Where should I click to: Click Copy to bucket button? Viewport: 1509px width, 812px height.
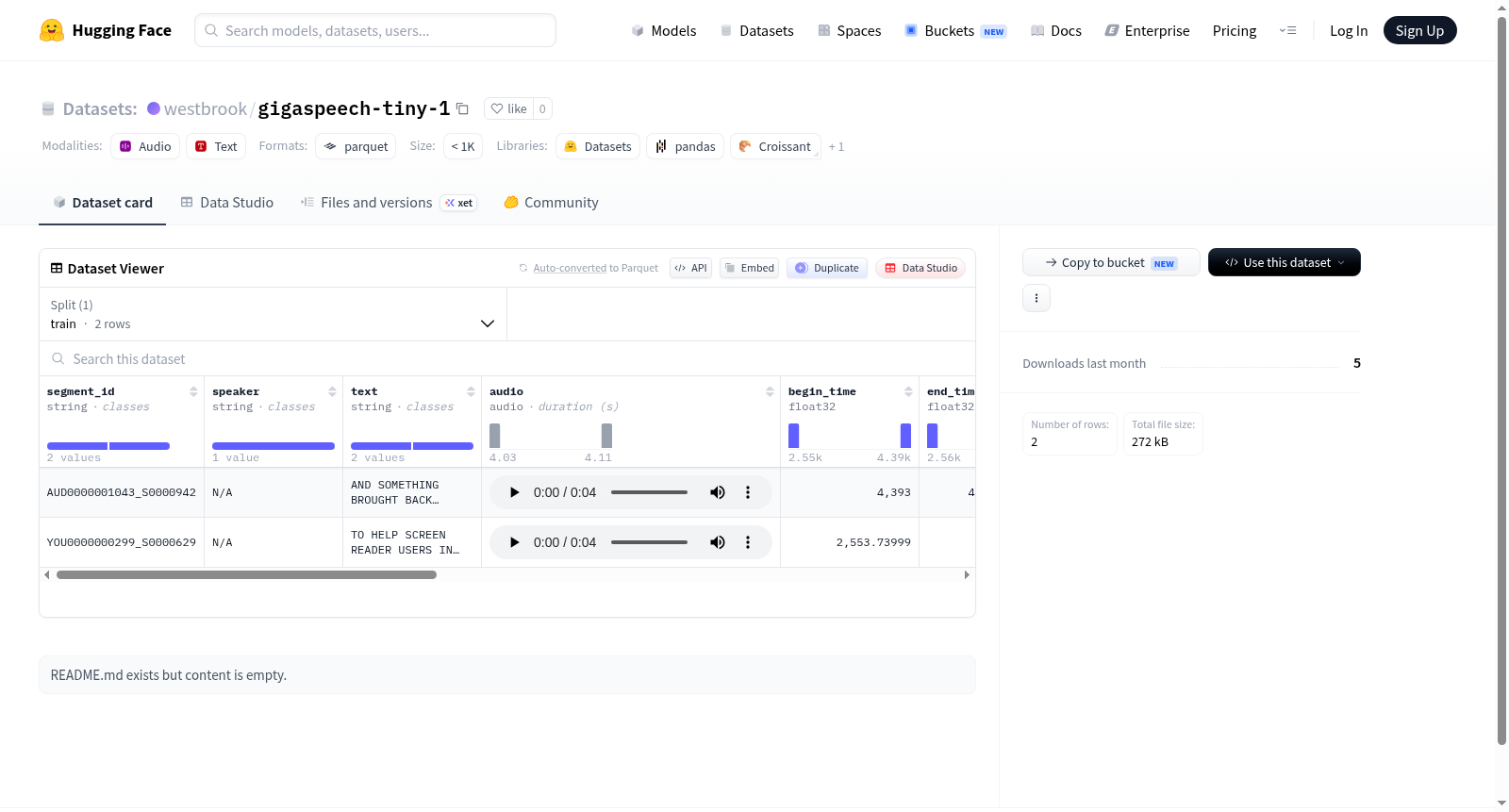(1111, 262)
